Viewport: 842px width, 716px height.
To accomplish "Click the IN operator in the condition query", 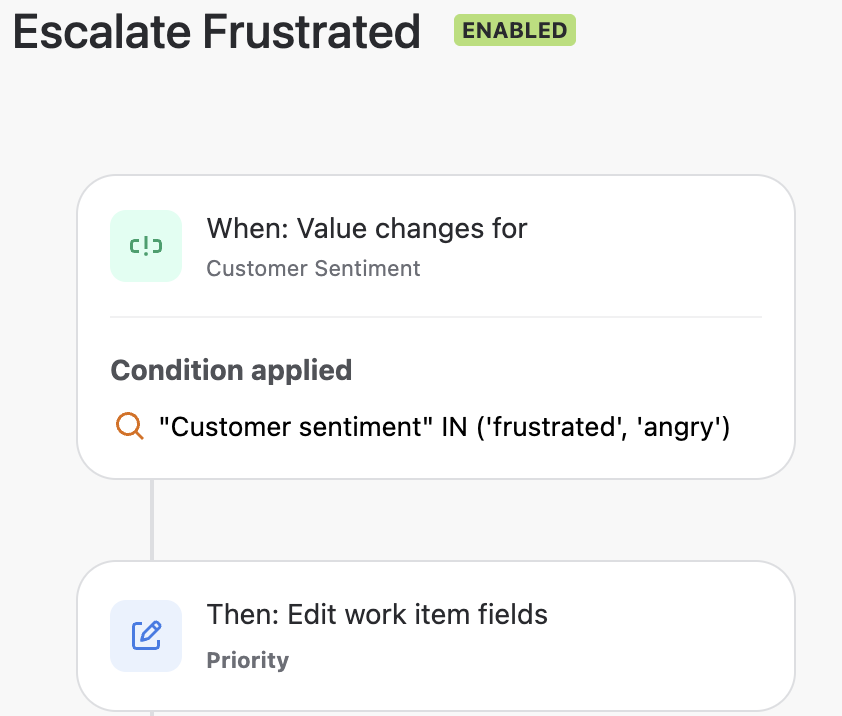I will [453, 427].
